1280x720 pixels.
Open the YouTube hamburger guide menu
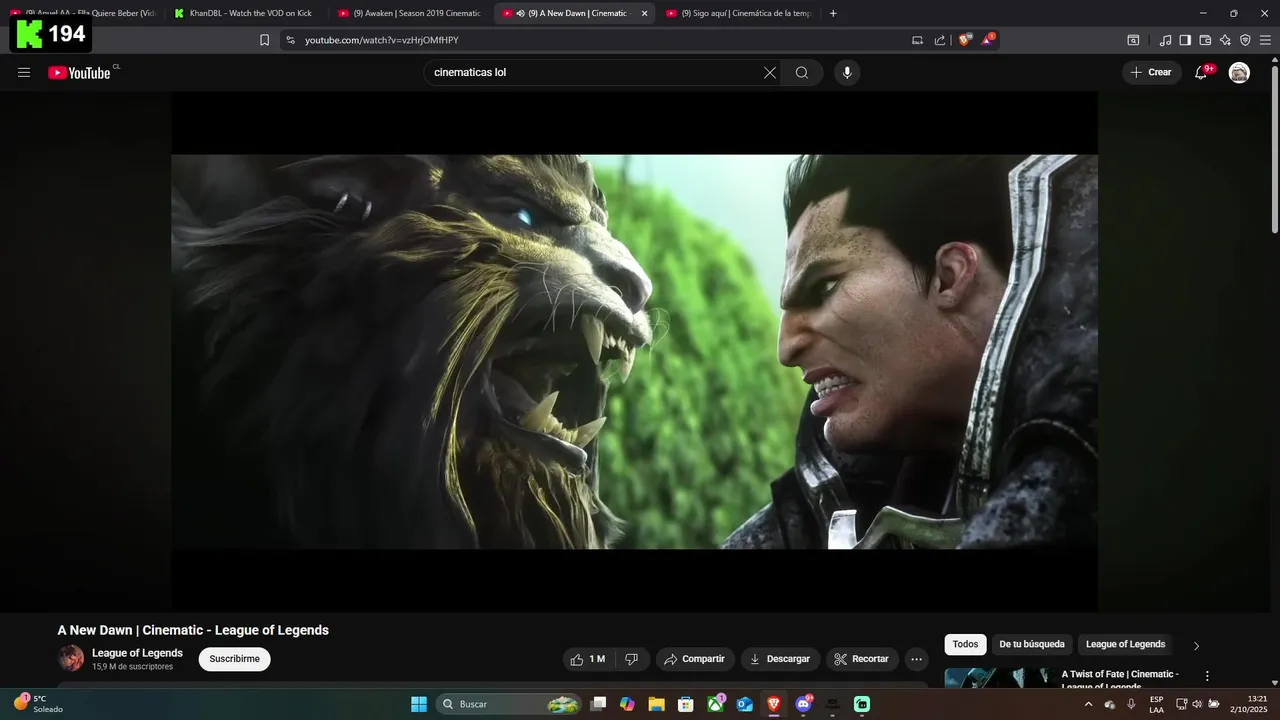[x=24, y=72]
